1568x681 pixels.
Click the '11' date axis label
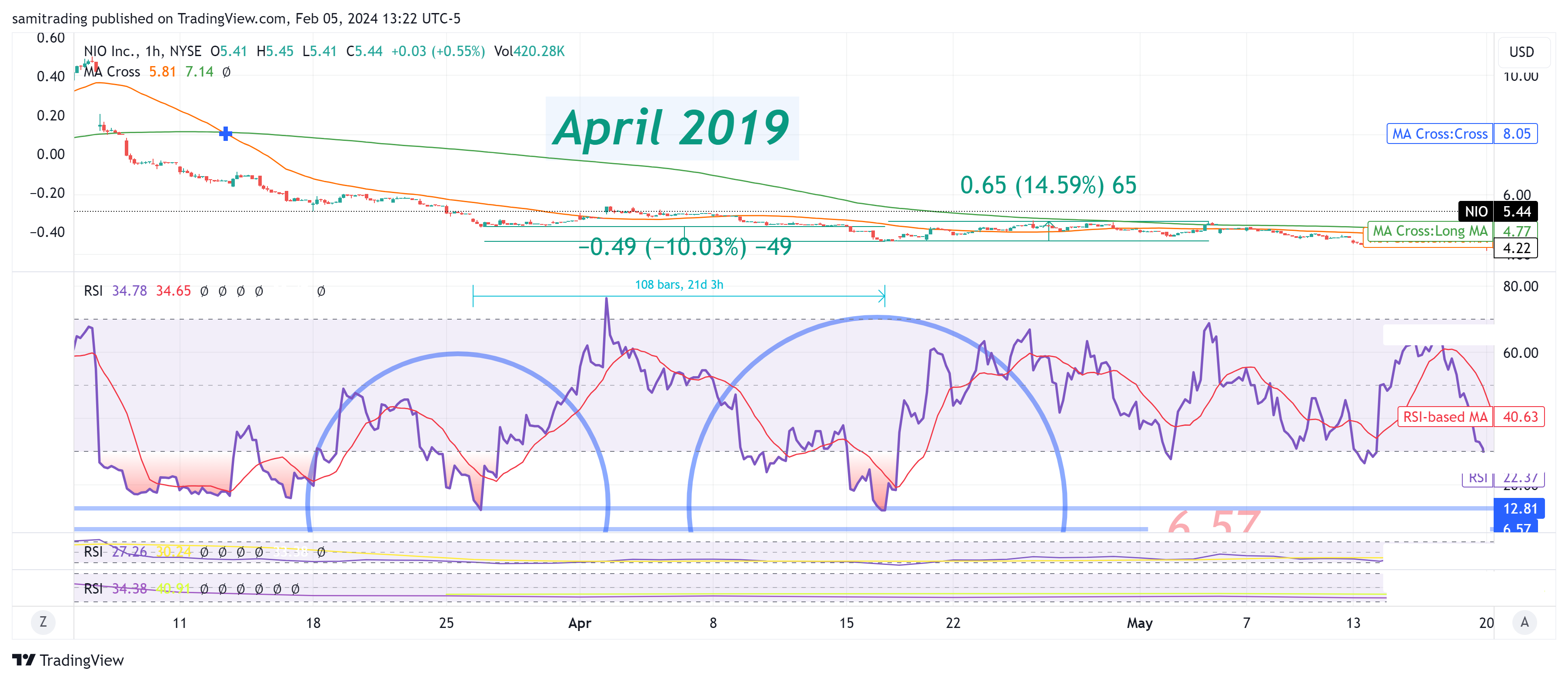(x=179, y=623)
